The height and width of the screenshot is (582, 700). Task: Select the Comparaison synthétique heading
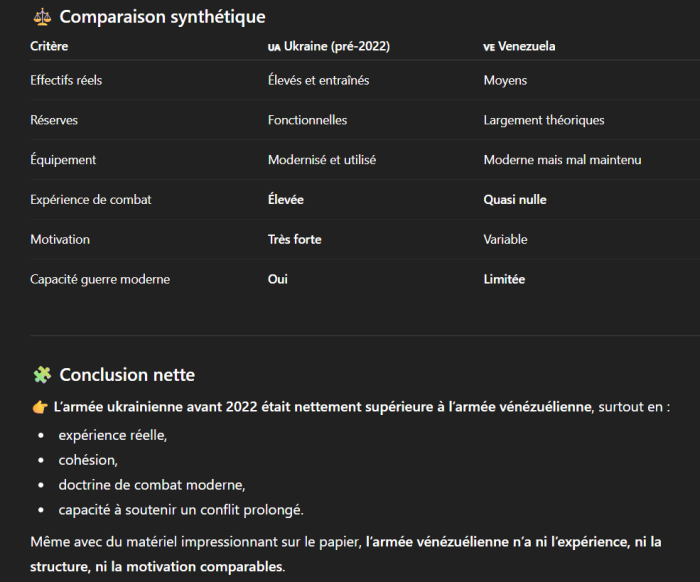[162, 17]
